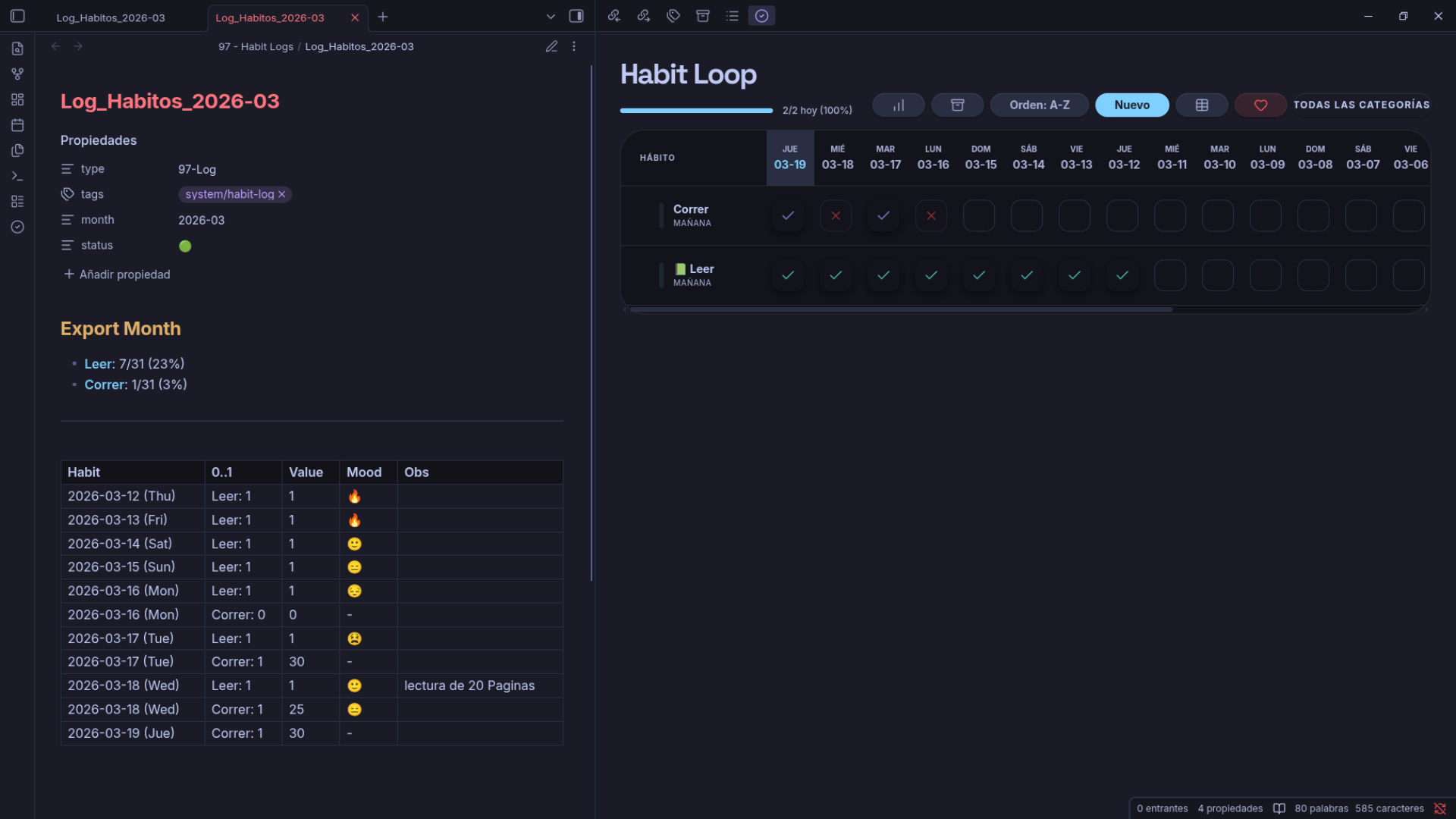Check Leer habit for 03-11

click(x=1170, y=276)
